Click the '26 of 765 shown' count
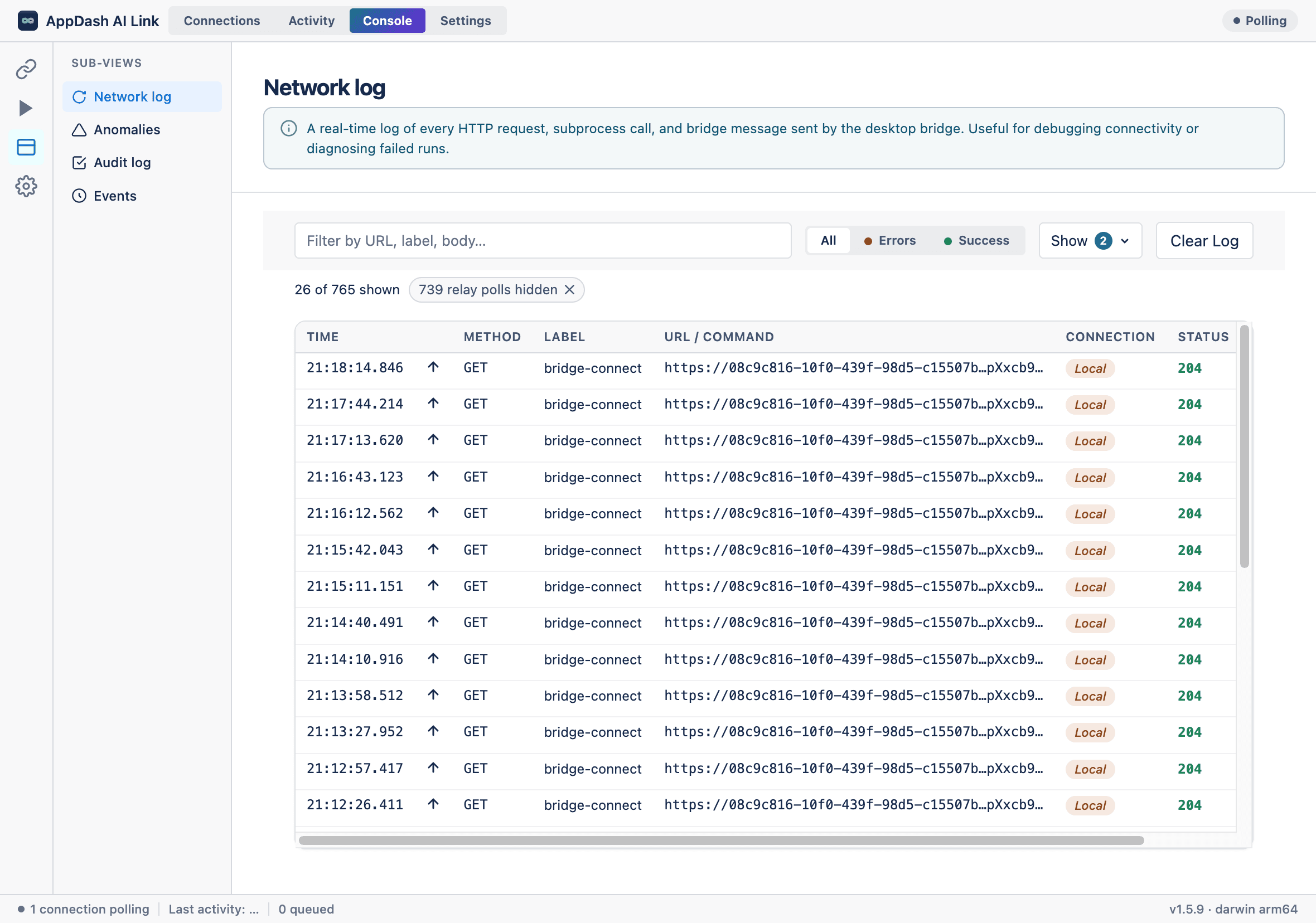Screen dimensions: 1316x923 347,290
